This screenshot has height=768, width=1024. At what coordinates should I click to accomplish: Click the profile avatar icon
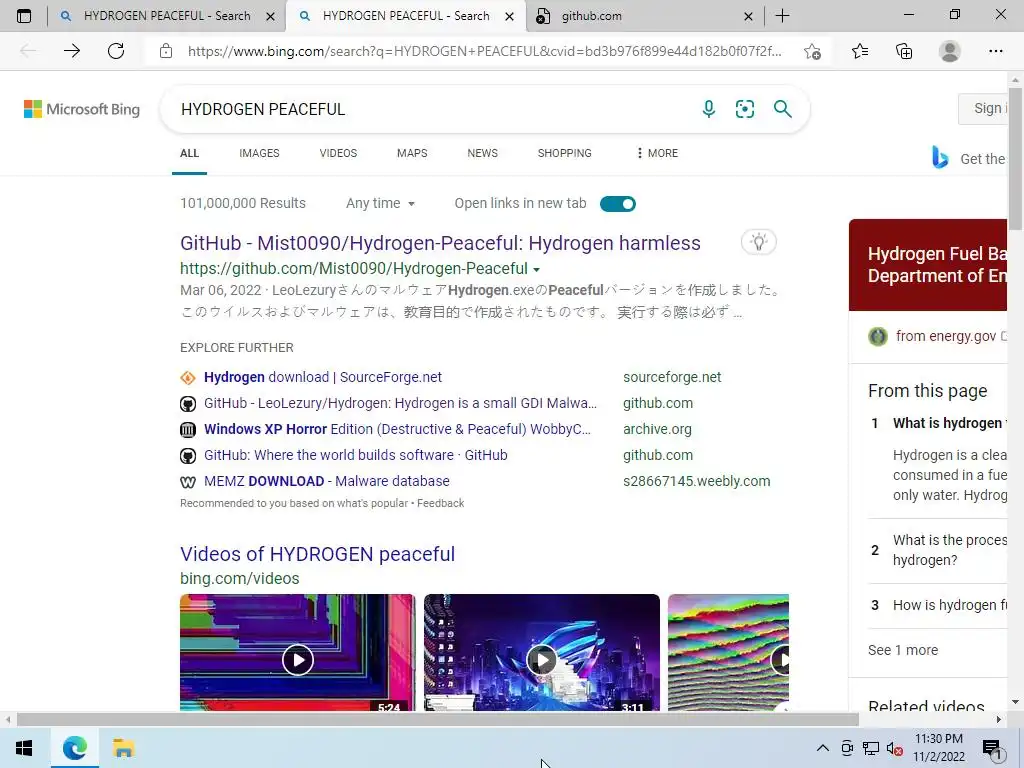point(950,51)
